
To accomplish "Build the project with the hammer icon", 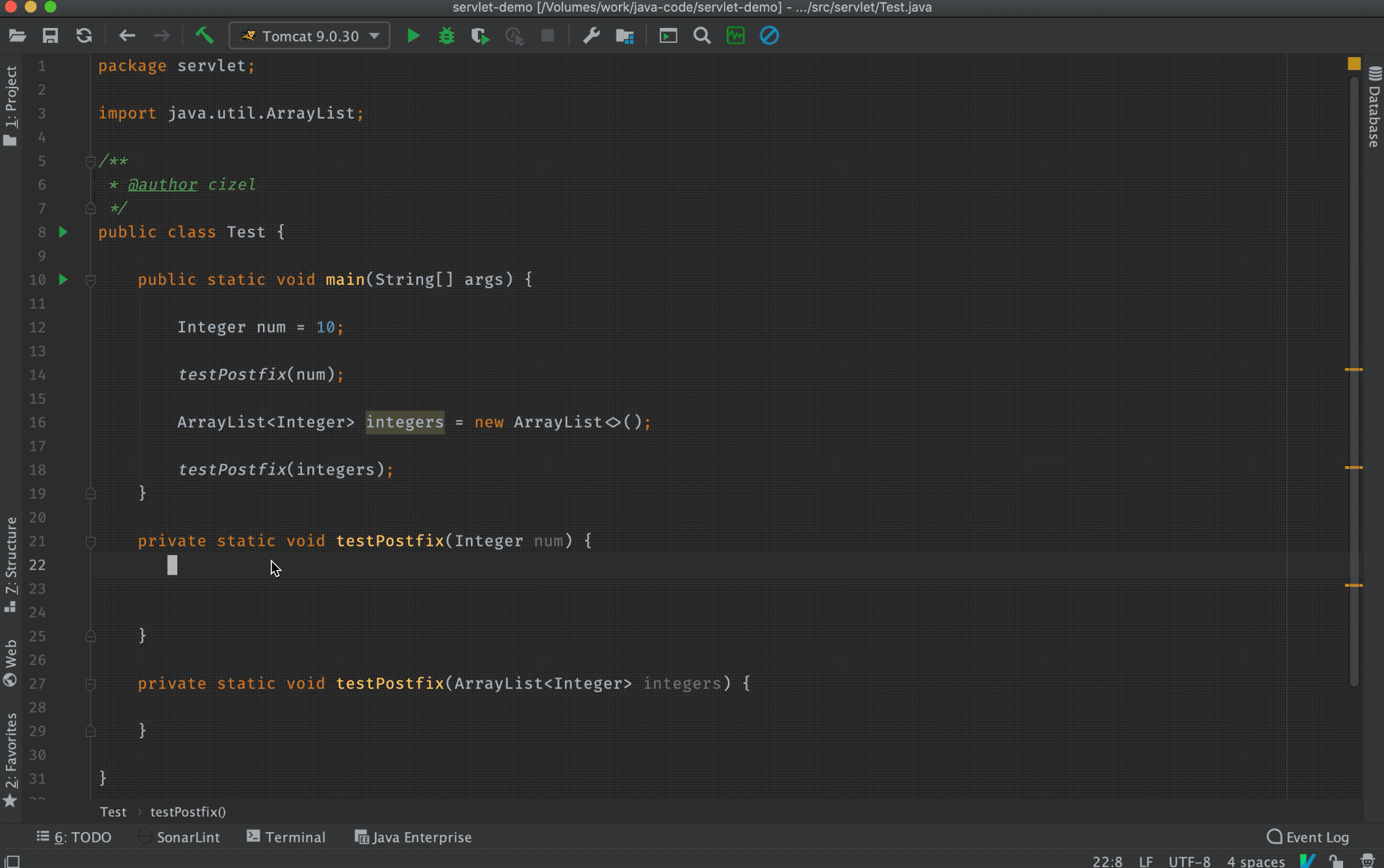I will point(205,36).
